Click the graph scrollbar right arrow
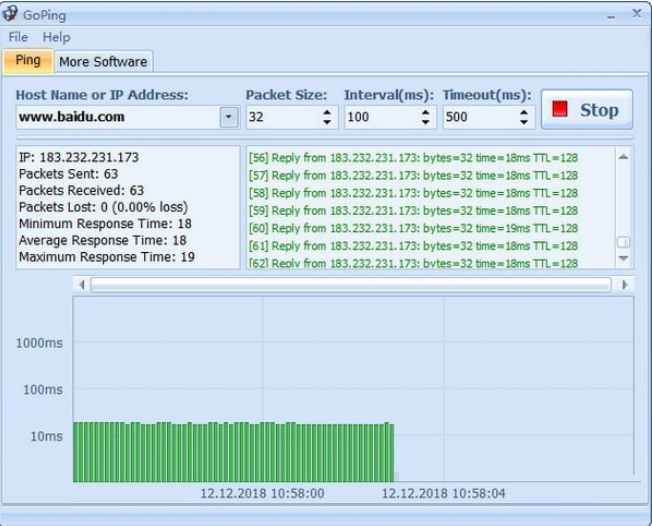Viewport: 652px width, 526px height. pyautogui.click(x=625, y=284)
